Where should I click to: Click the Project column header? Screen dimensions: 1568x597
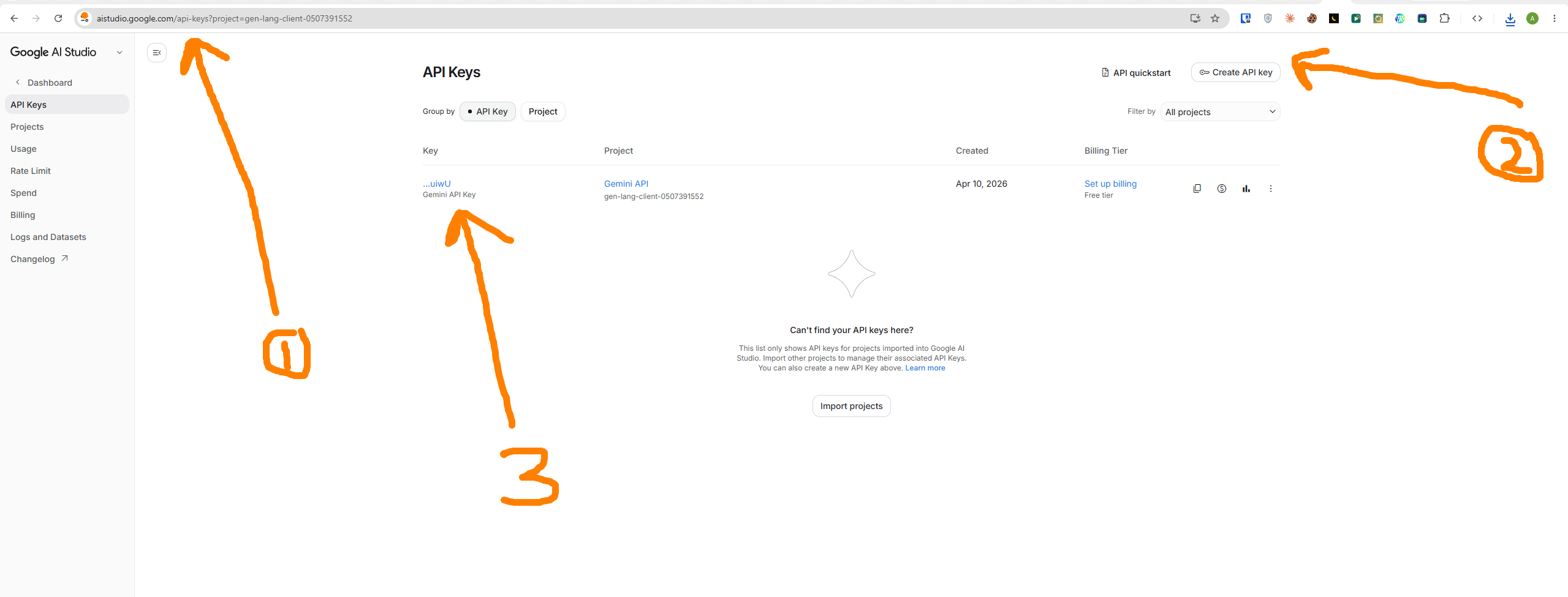(618, 151)
